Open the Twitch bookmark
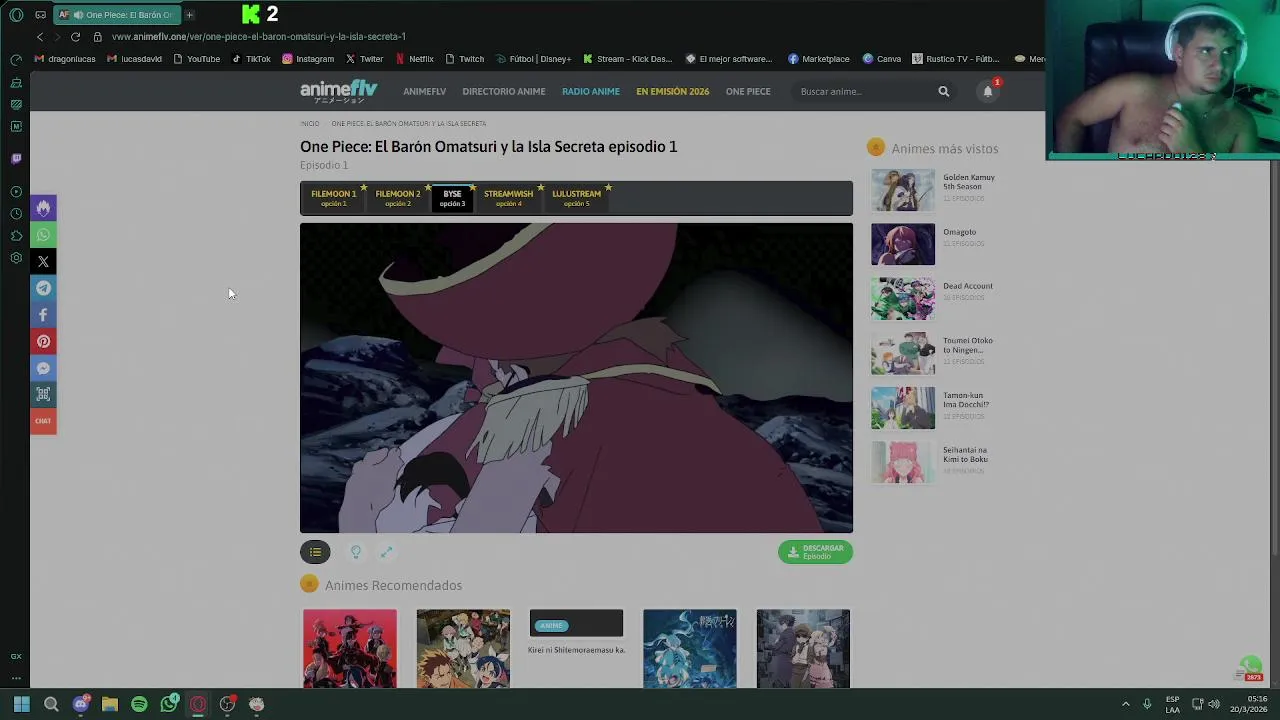The image size is (1280, 720). (465, 59)
